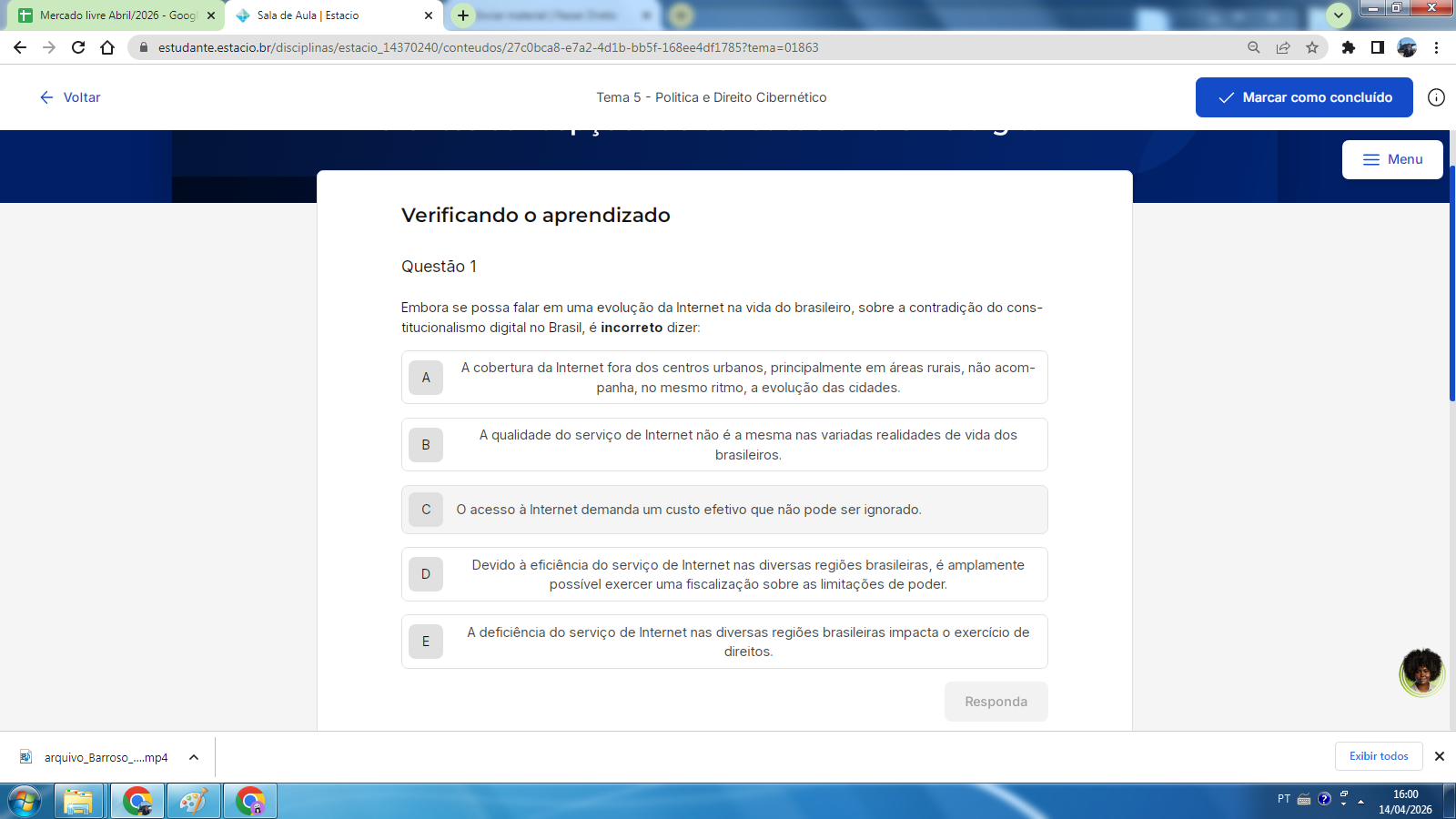Open the browser extensions puzzle icon
This screenshot has width=1456, height=819.
click(1349, 47)
